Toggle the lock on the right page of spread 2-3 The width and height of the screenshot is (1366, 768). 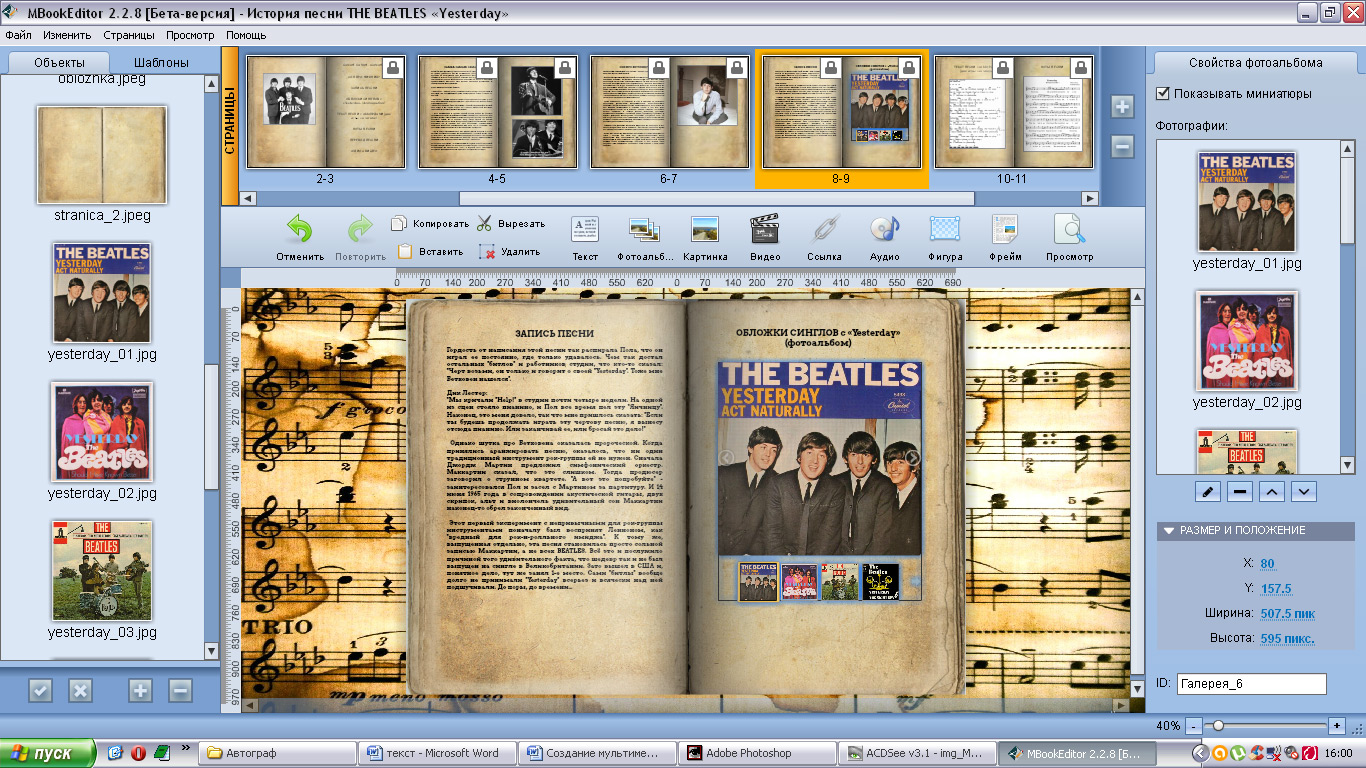tap(393, 68)
